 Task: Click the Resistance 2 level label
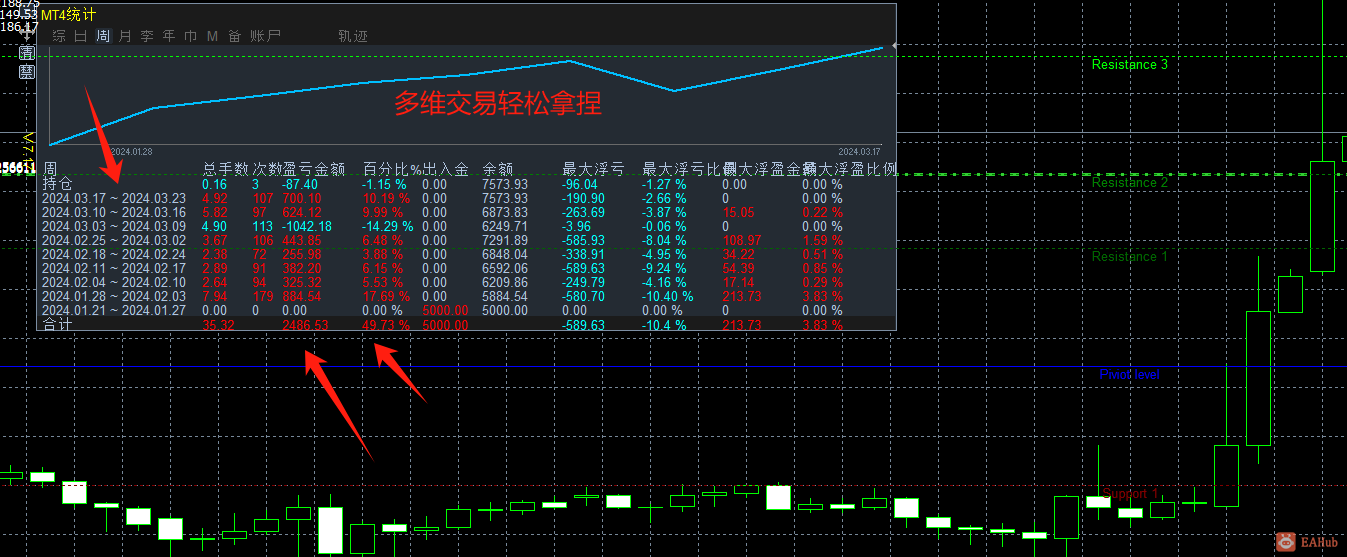tap(1130, 183)
